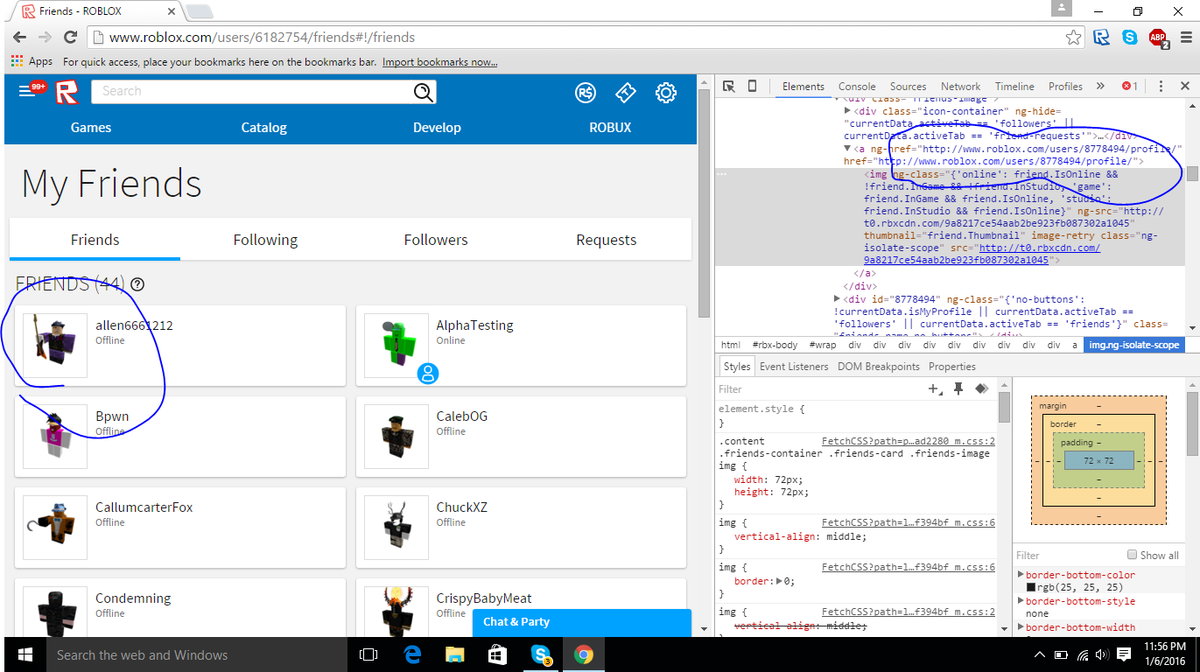Viewport: 1200px width, 672px height.
Task: Open the Network tab in DevTools
Action: point(961,86)
